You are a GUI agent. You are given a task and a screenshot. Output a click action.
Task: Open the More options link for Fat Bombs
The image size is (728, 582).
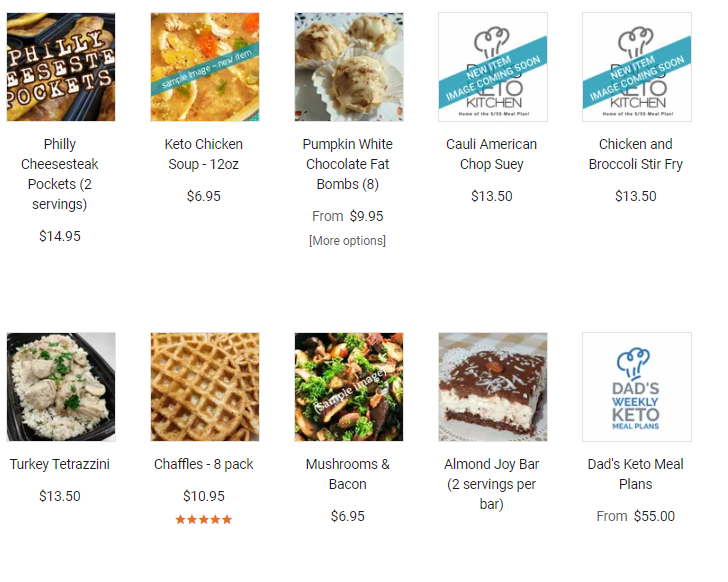pyautogui.click(x=347, y=240)
